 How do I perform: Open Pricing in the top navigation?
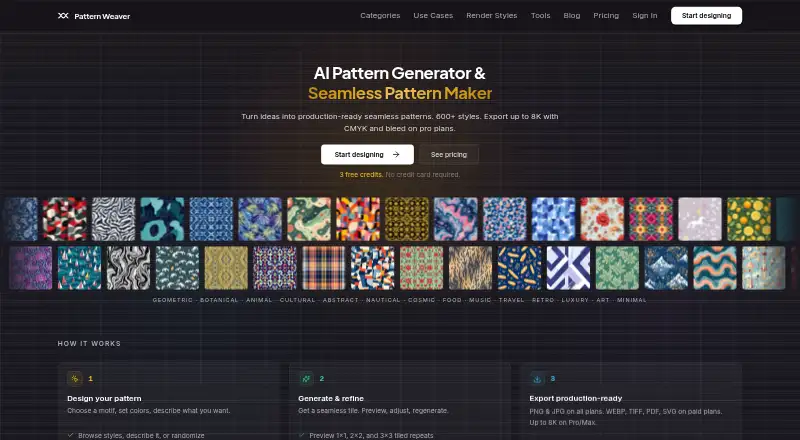coord(606,16)
